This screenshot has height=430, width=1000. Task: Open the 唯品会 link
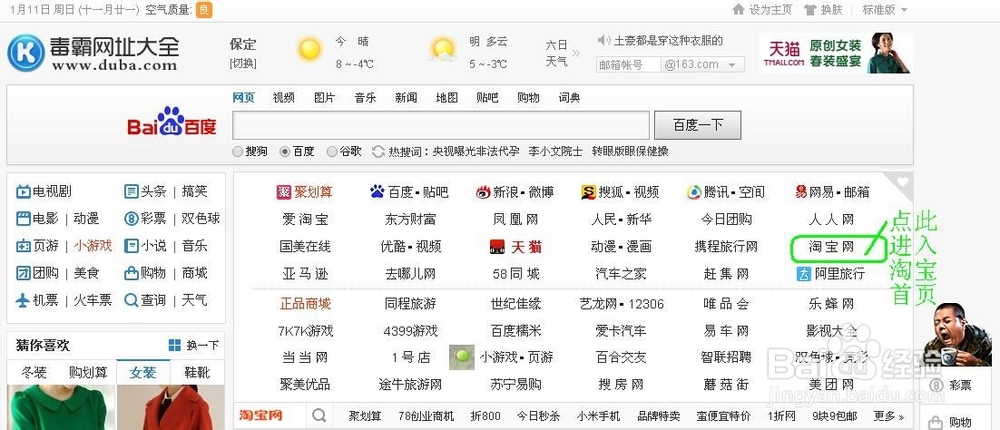726,304
